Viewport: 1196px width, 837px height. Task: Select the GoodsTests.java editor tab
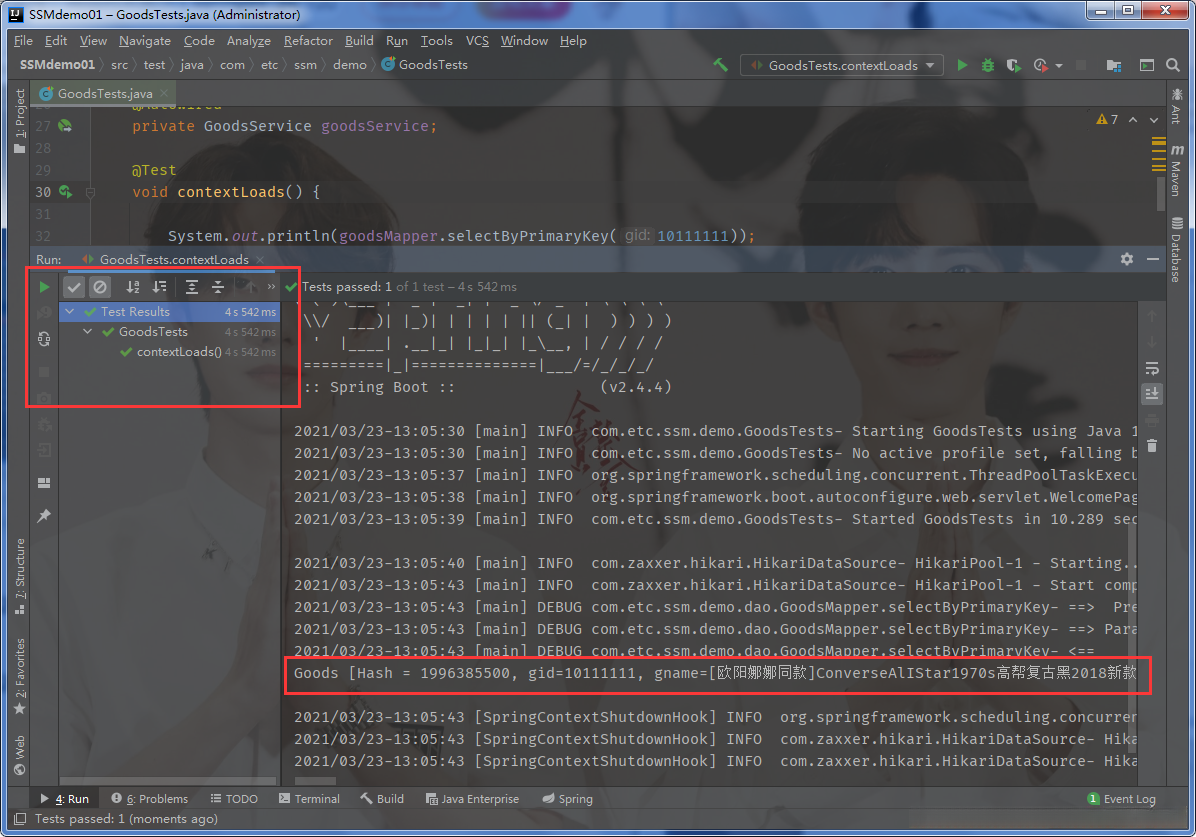click(x=105, y=93)
